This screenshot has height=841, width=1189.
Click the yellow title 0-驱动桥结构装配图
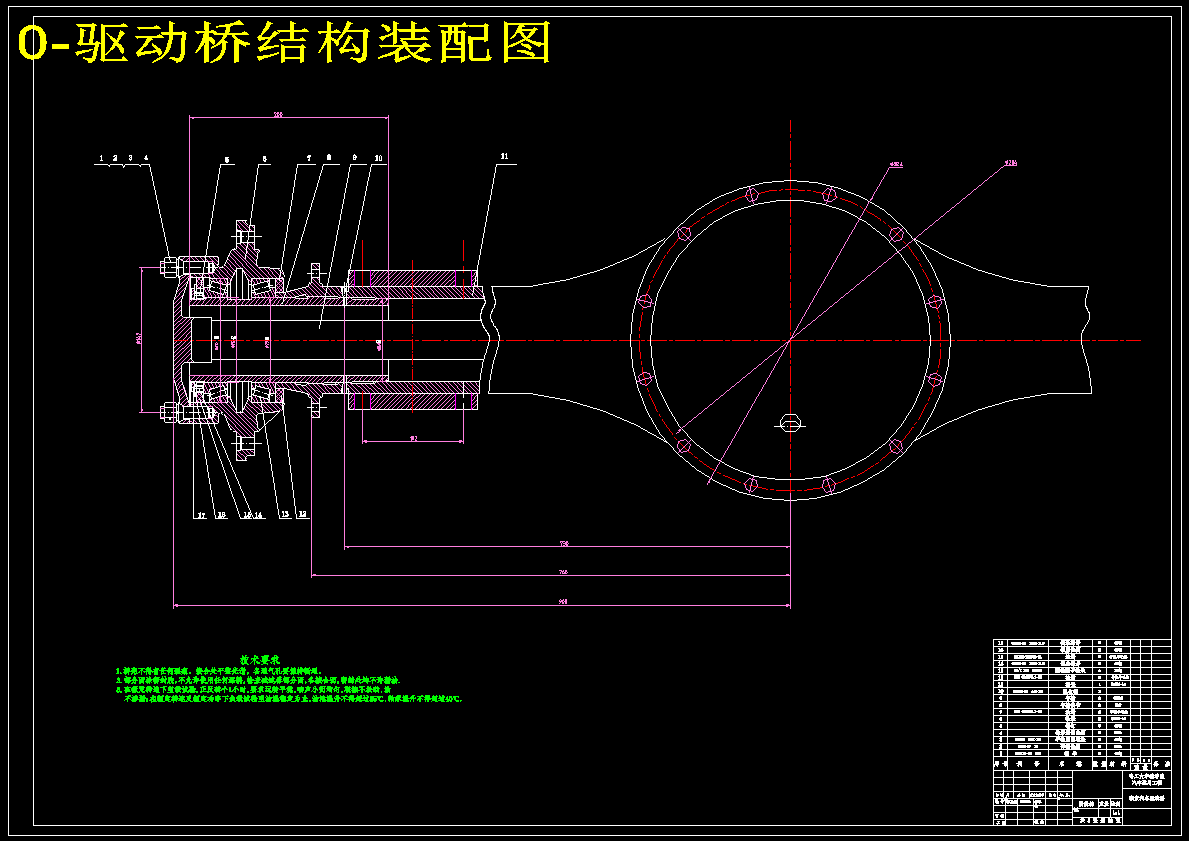pyautogui.click(x=284, y=43)
